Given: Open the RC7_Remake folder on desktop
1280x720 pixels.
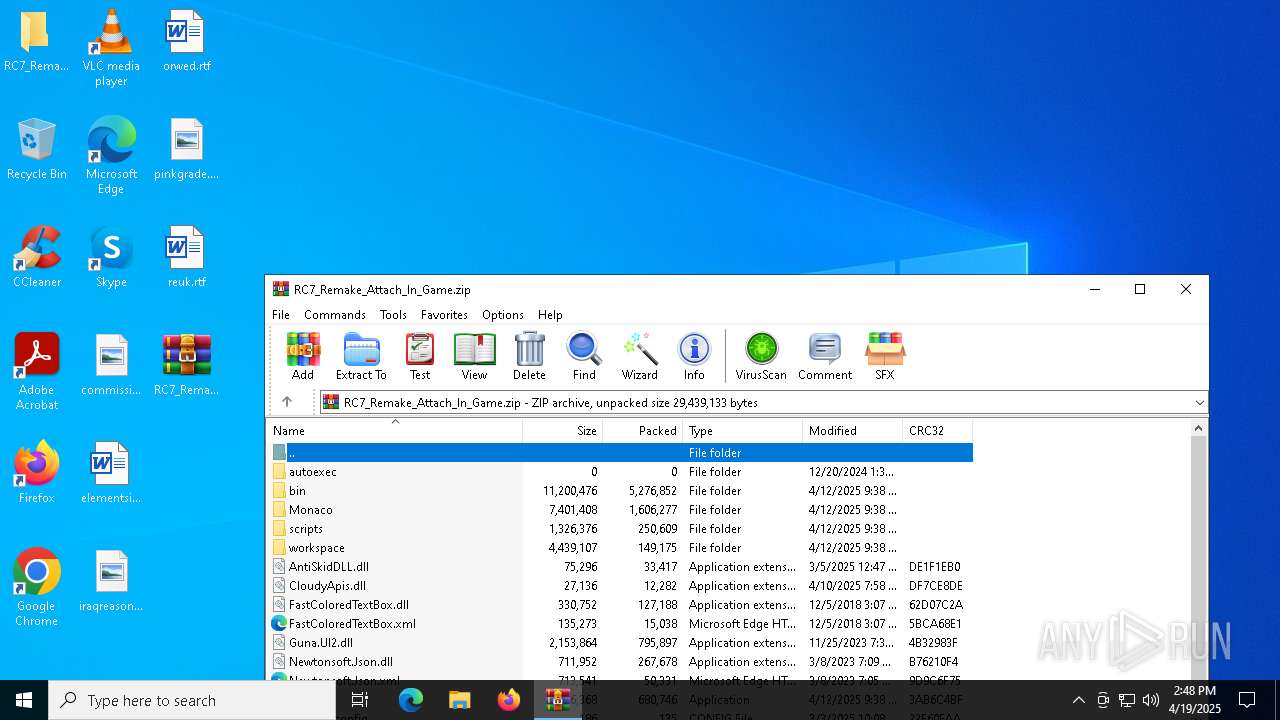Looking at the screenshot, I should tap(36, 42).
